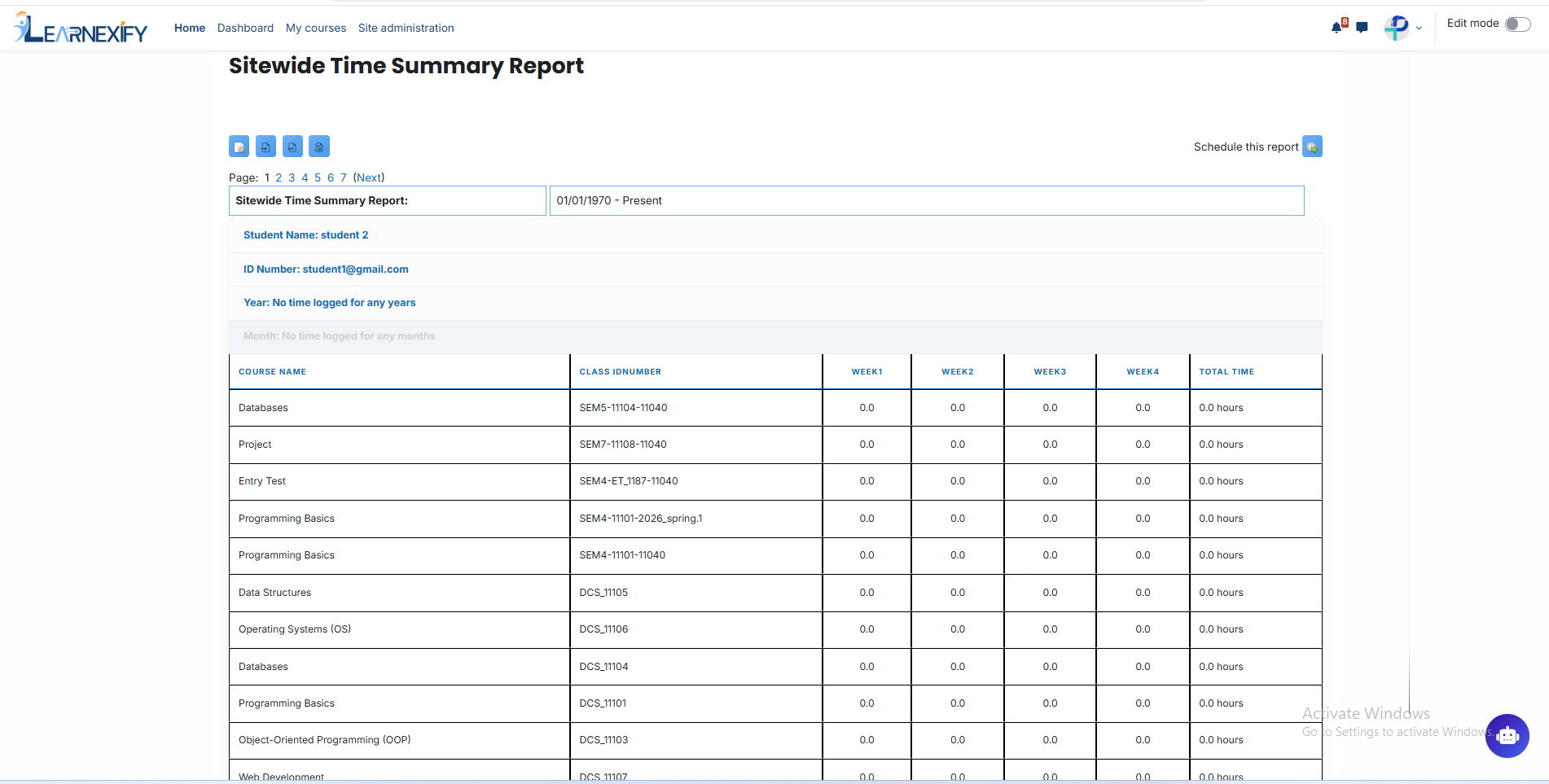Open the notifications bell
This screenshot has height=784, width=1549.
(1338, 27)
